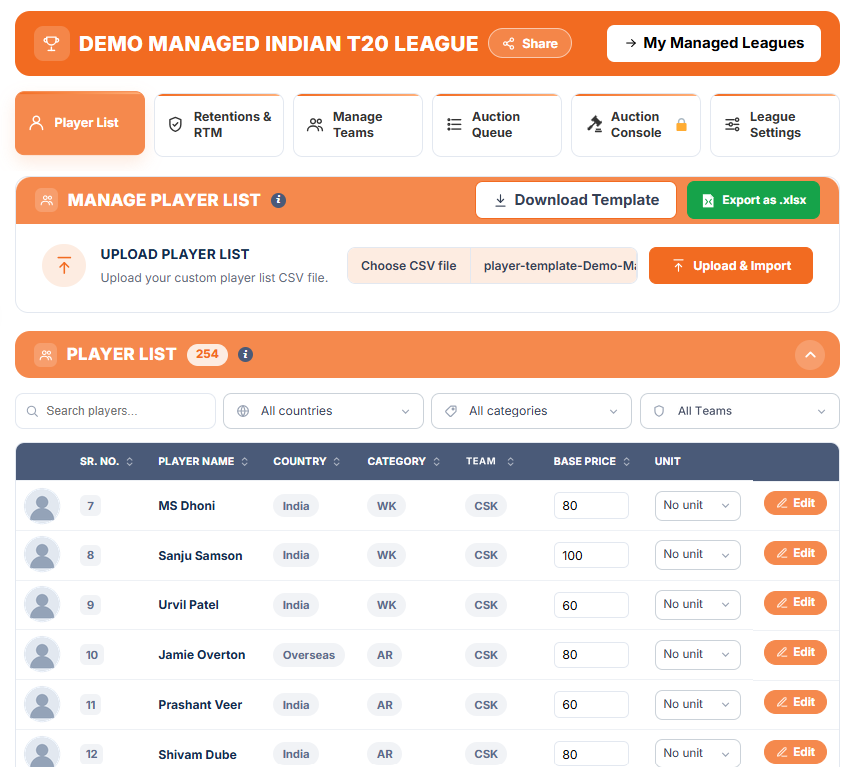Click Download Template button
852x767 pixels.
pos(576,200)
